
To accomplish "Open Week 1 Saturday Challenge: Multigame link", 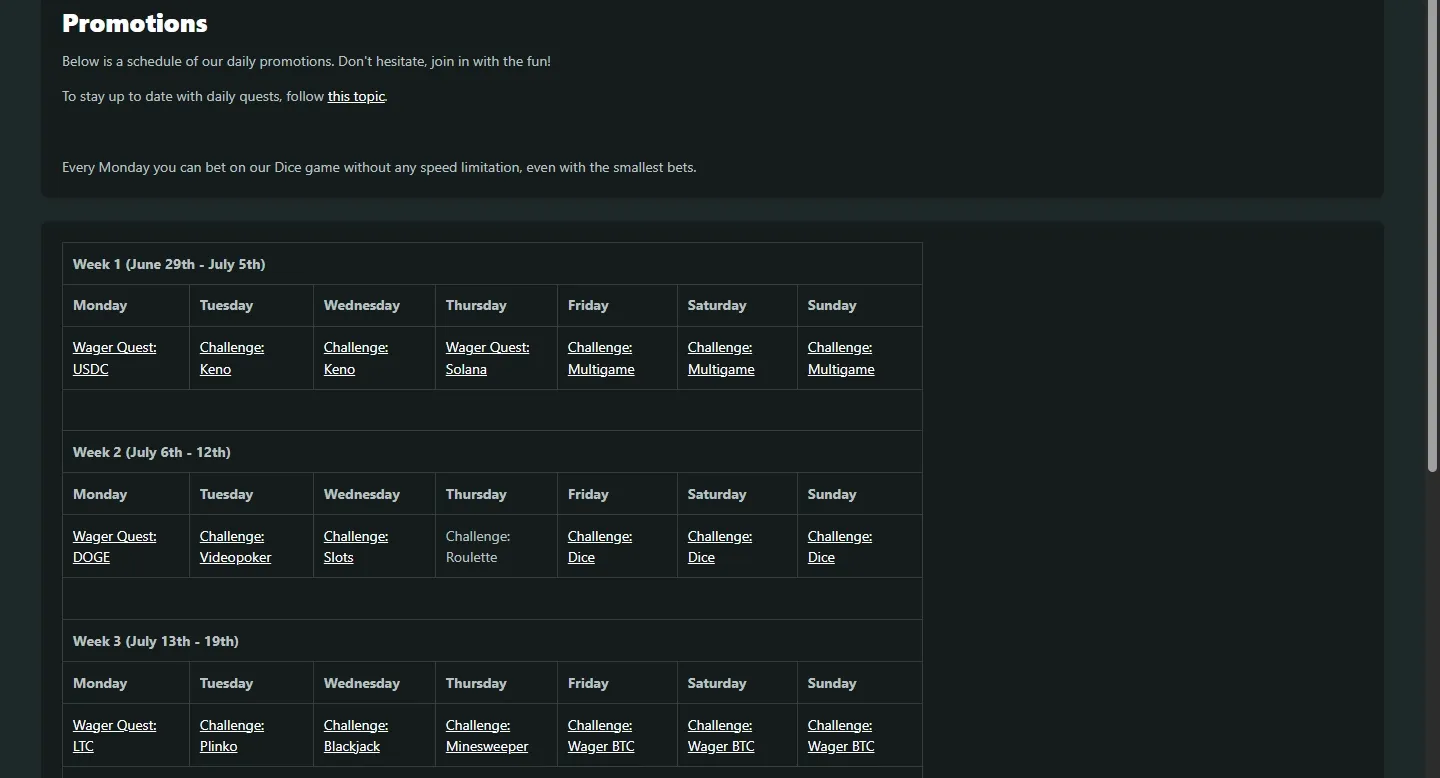I will [721, 358].
